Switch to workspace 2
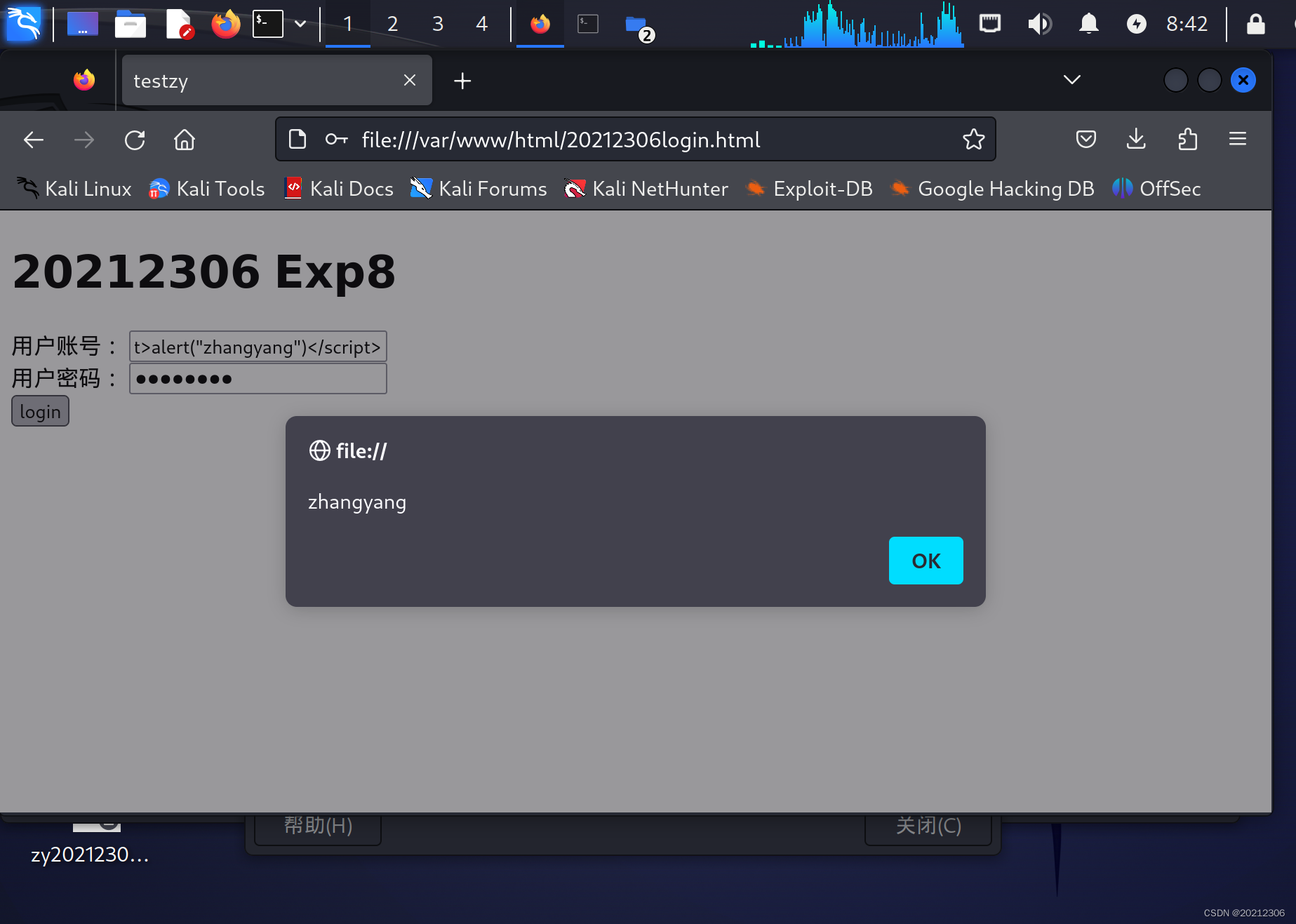This screenshot has width=1296, height=924. [x=393, y=24]
